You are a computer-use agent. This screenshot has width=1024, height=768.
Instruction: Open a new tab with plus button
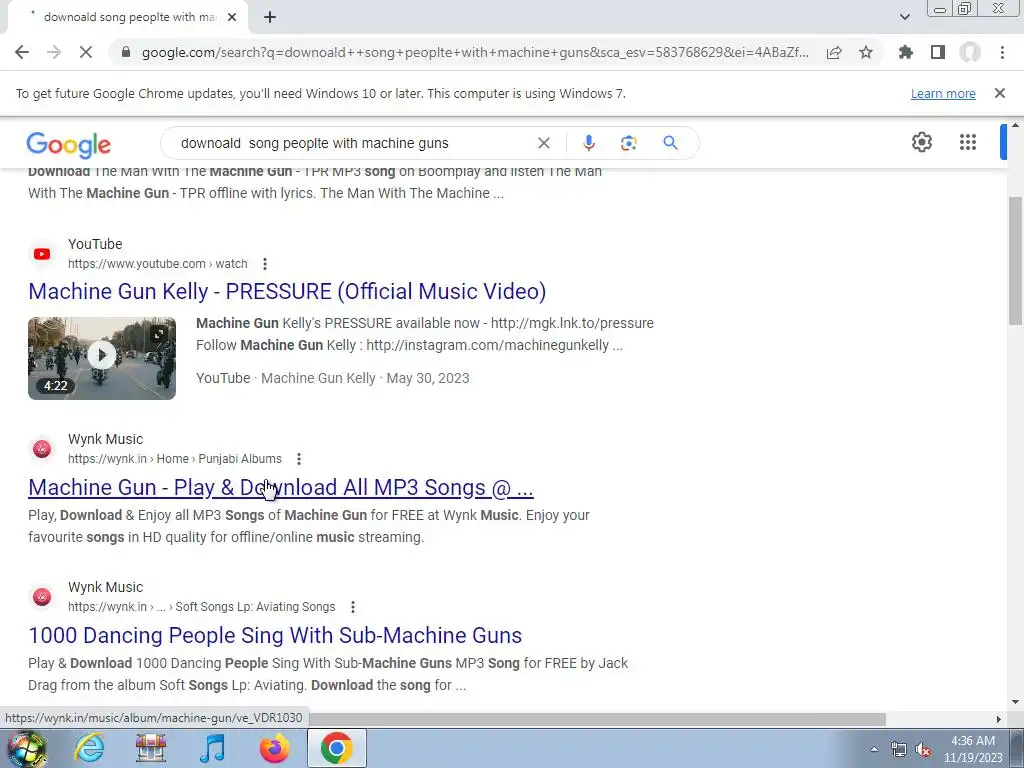click(270, 18)
